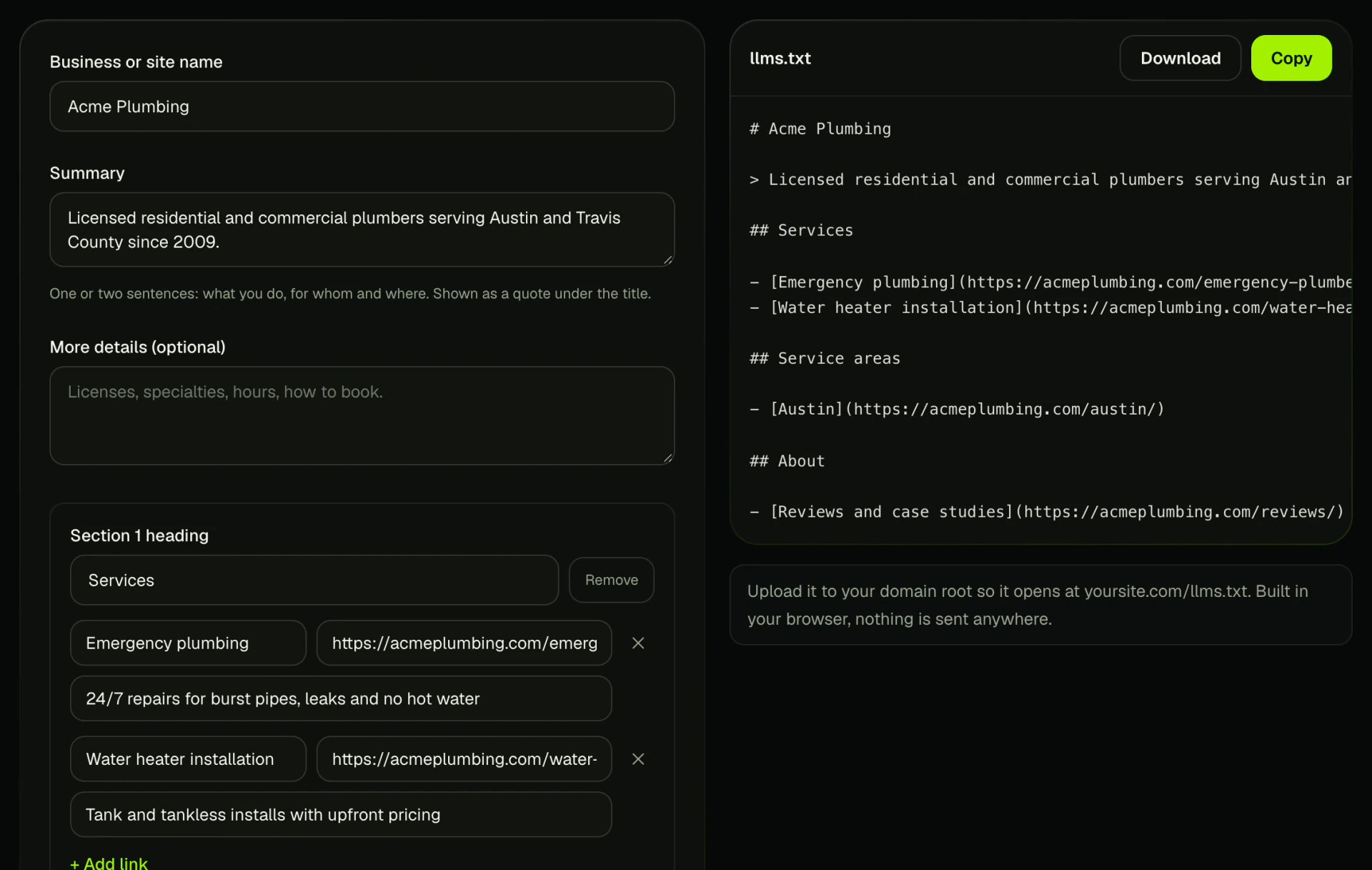Grab the More details resize handle
The image size is (1372, 870).
668,458
